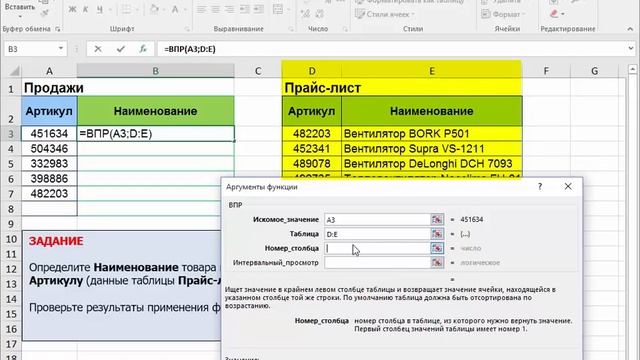Open the Name Box dropdown arrow
The width and height of the screenshot is (640, 360).
(60, 49)
